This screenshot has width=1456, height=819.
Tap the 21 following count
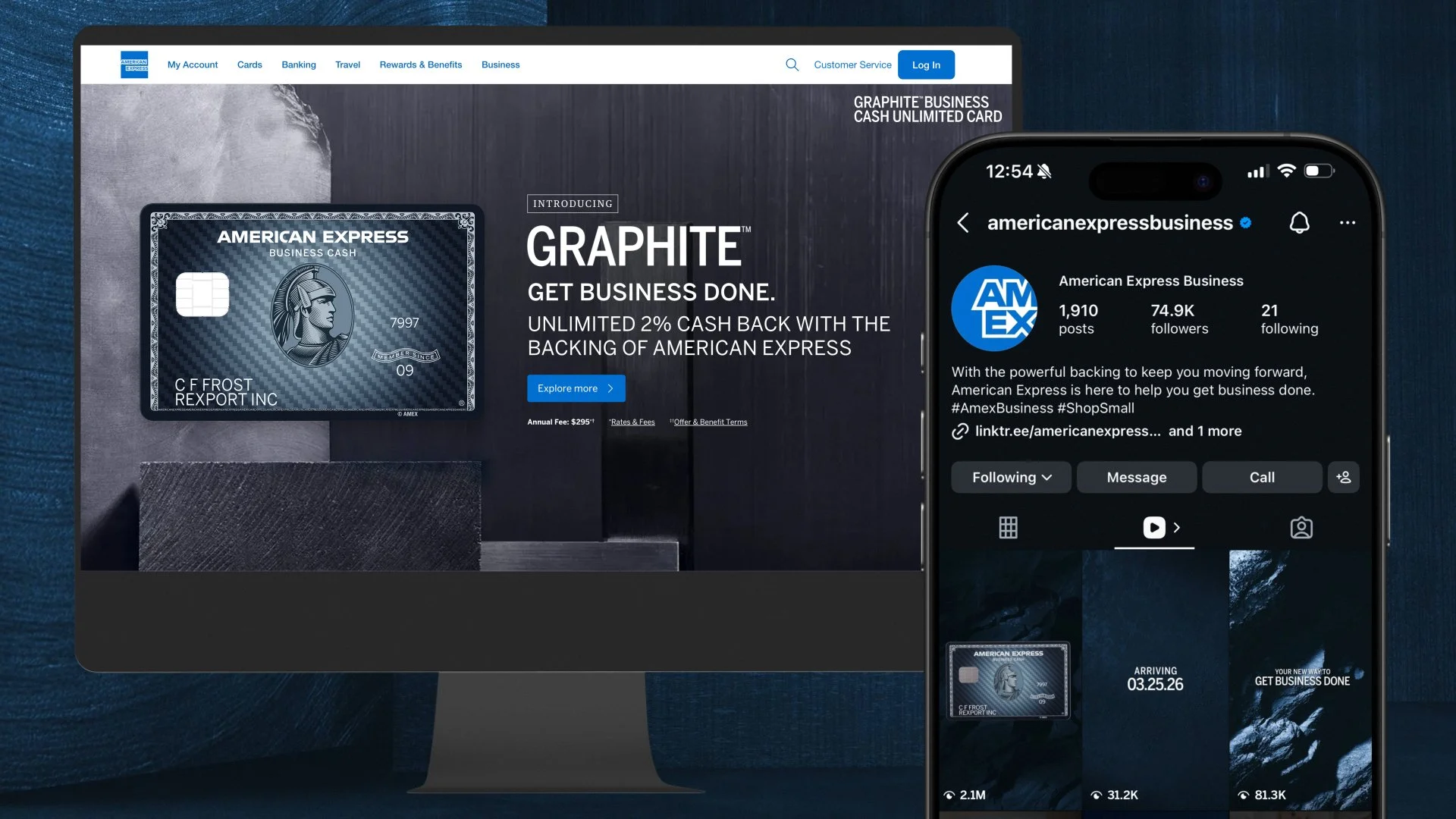[x=1289, y=318]
